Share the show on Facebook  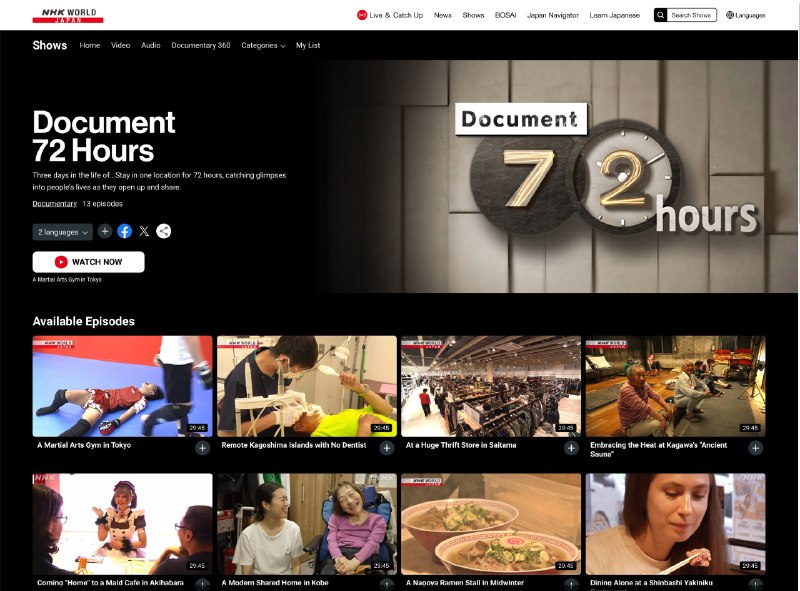point(124,231)
